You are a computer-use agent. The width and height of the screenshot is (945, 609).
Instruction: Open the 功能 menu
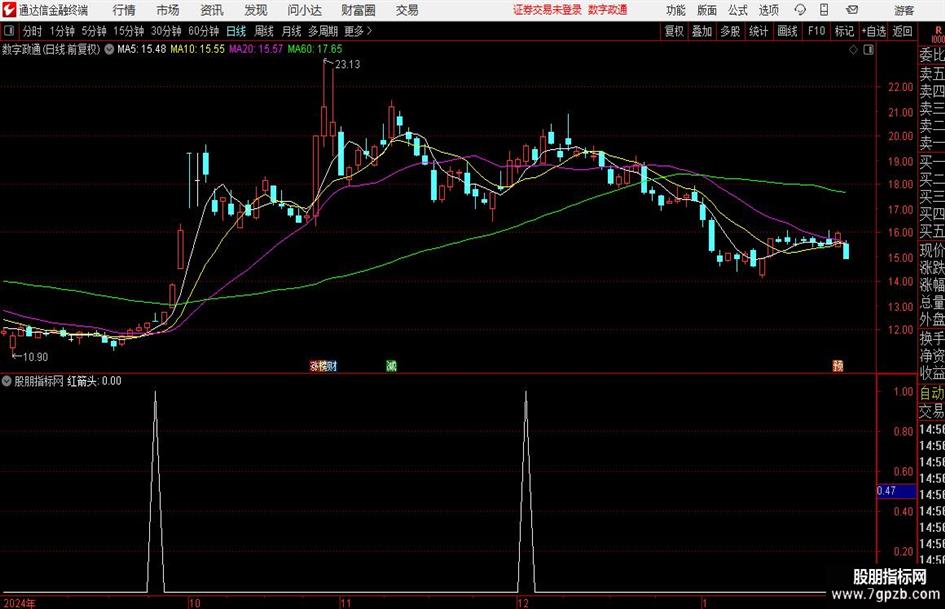pyautogui.click(x=676, y=10)
